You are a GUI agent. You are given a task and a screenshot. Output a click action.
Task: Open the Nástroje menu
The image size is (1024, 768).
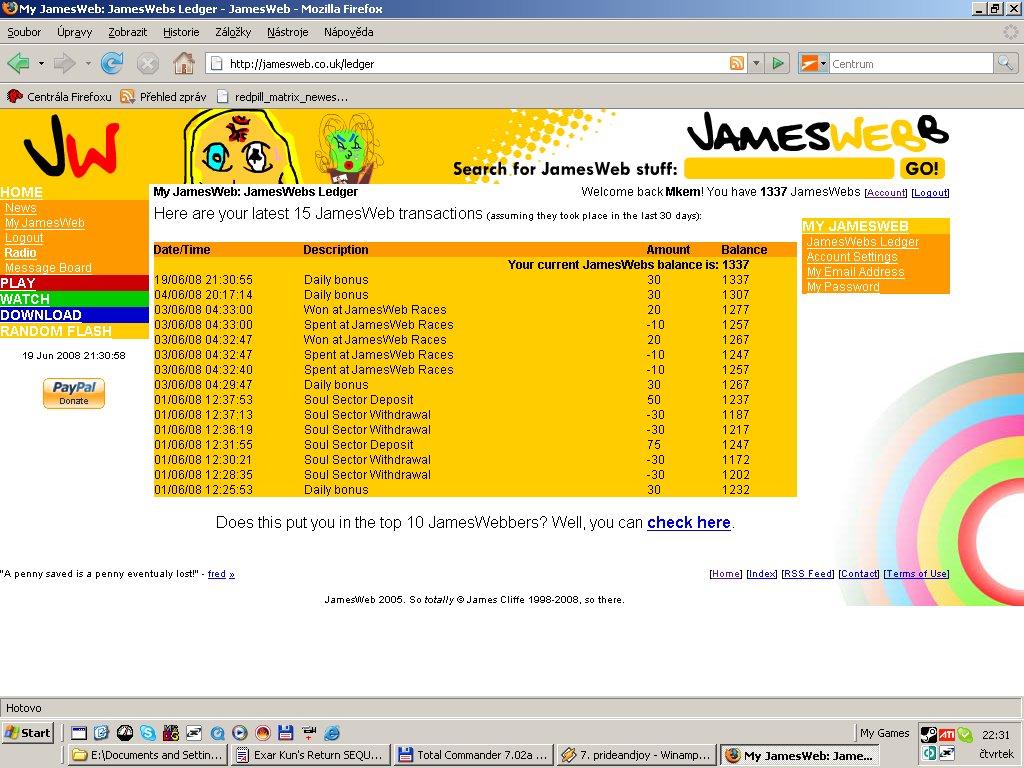coord(287,32)
